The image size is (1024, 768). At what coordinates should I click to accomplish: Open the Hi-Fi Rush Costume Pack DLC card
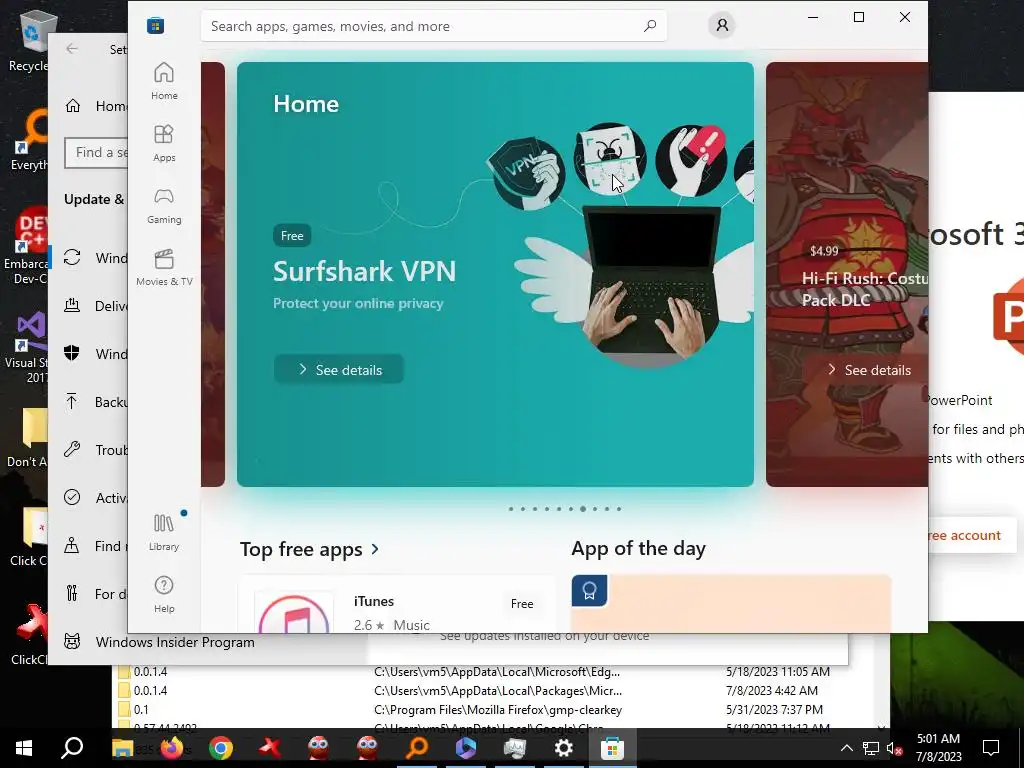coord(847,274)
